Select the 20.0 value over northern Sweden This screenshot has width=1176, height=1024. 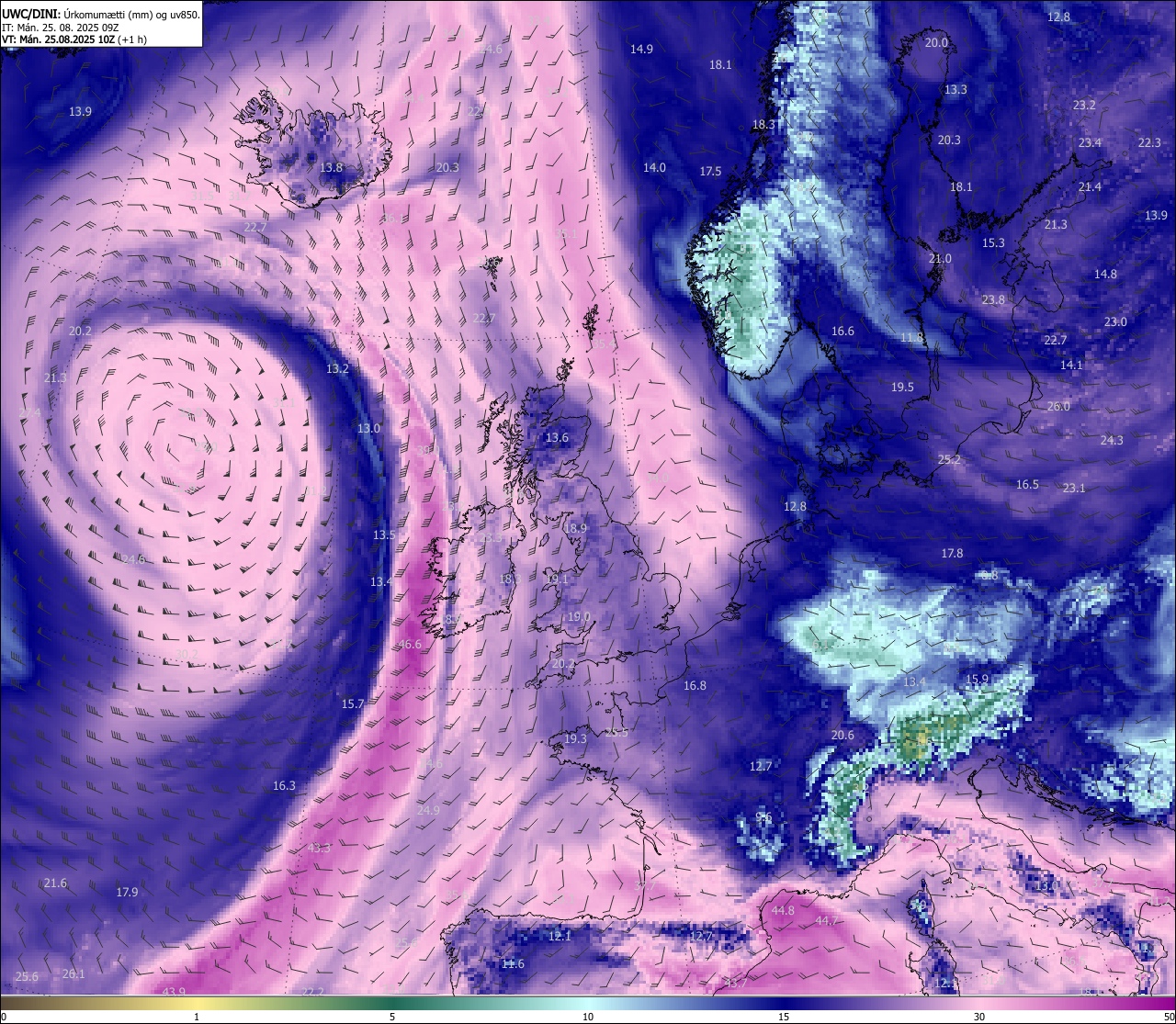(936, 43)
